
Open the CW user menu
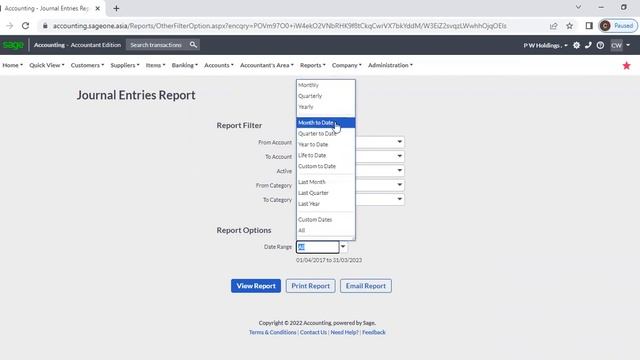tap(620, 45)
